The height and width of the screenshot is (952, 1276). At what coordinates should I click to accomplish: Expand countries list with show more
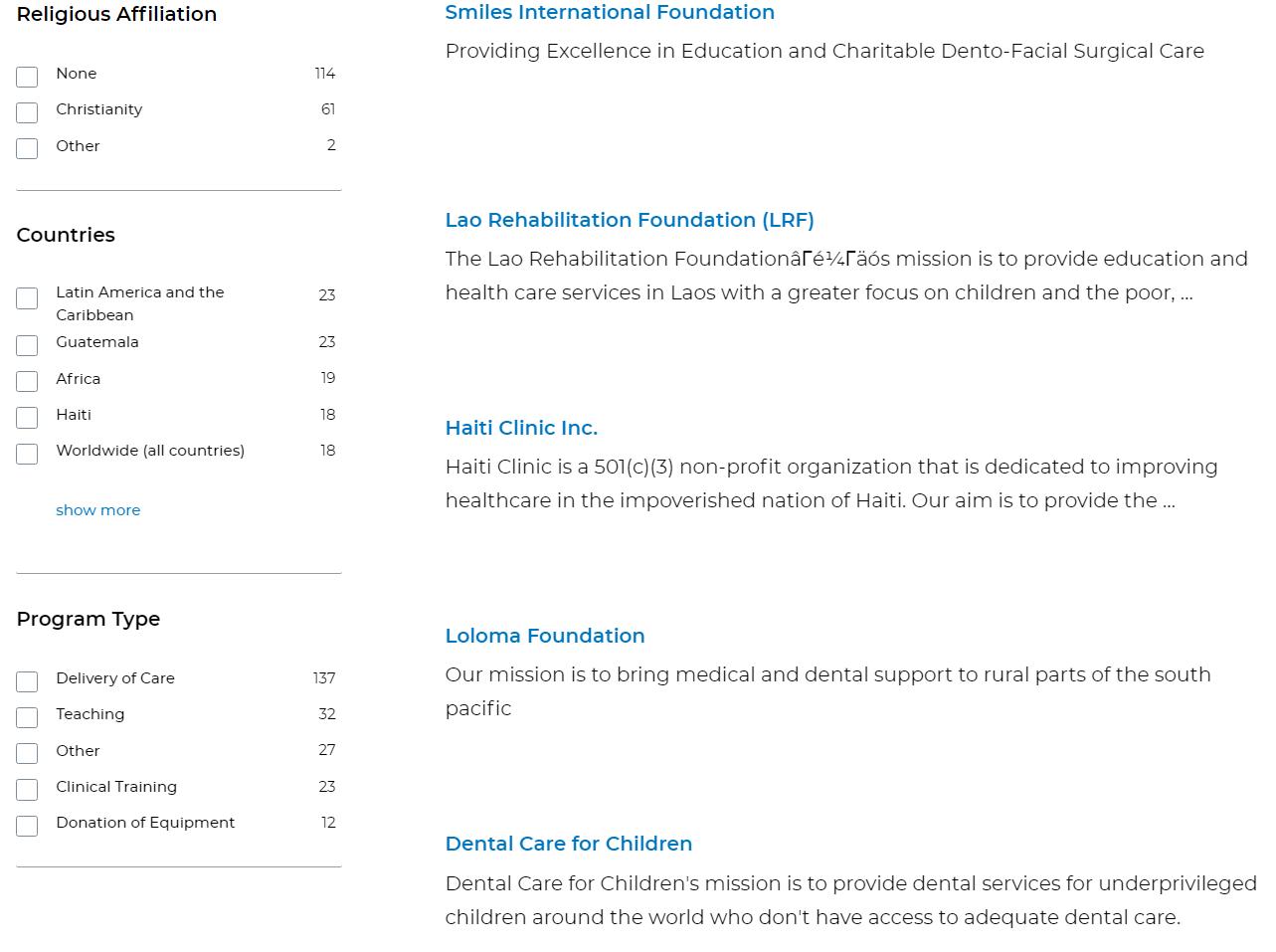pos(97,510)
